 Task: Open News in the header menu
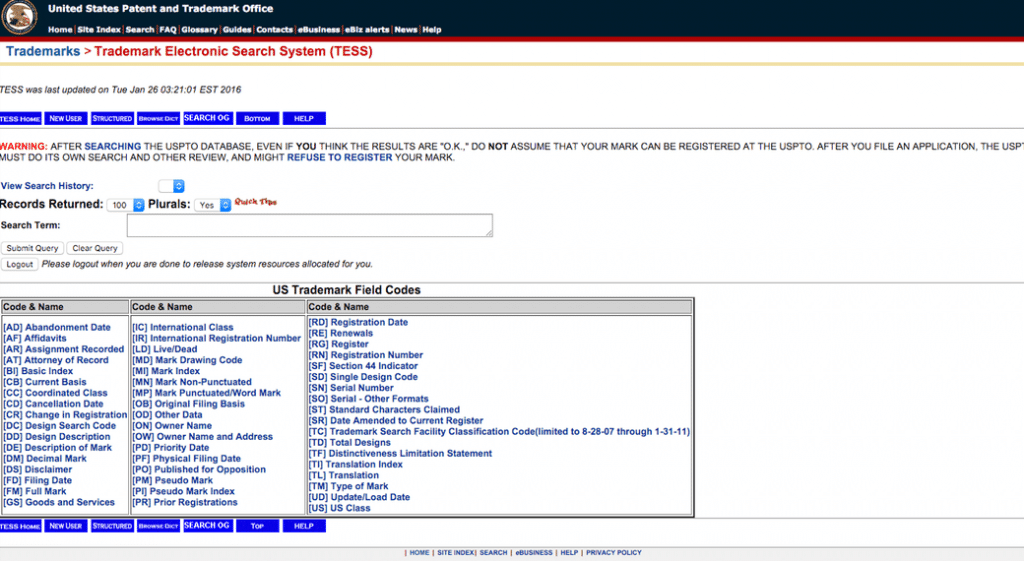tap(406, 30)
